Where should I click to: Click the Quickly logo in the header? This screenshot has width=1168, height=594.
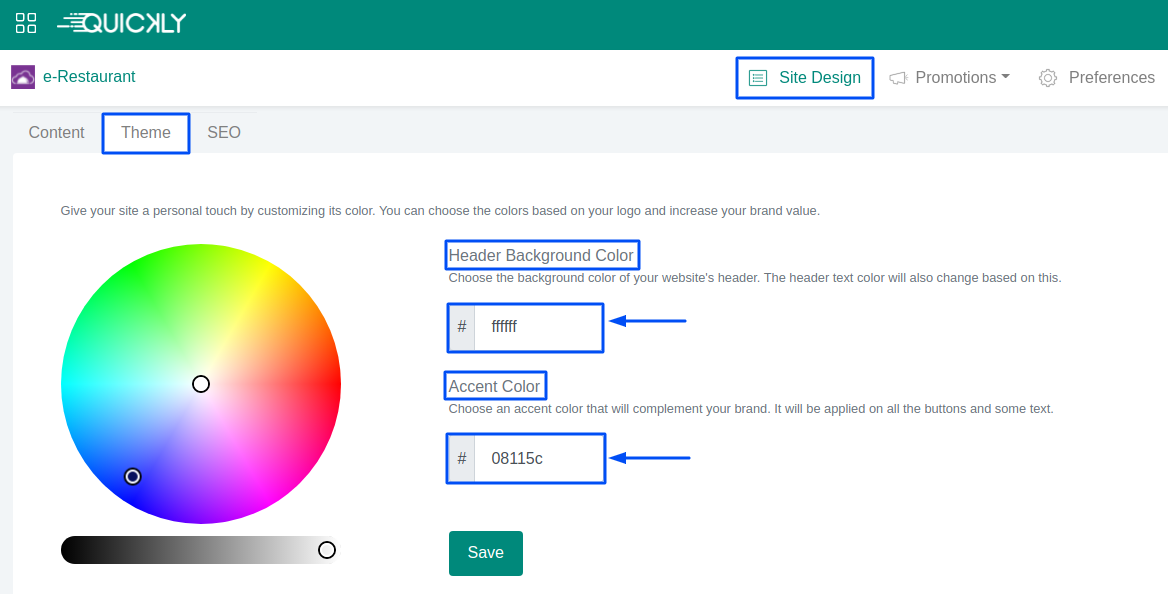122,24
